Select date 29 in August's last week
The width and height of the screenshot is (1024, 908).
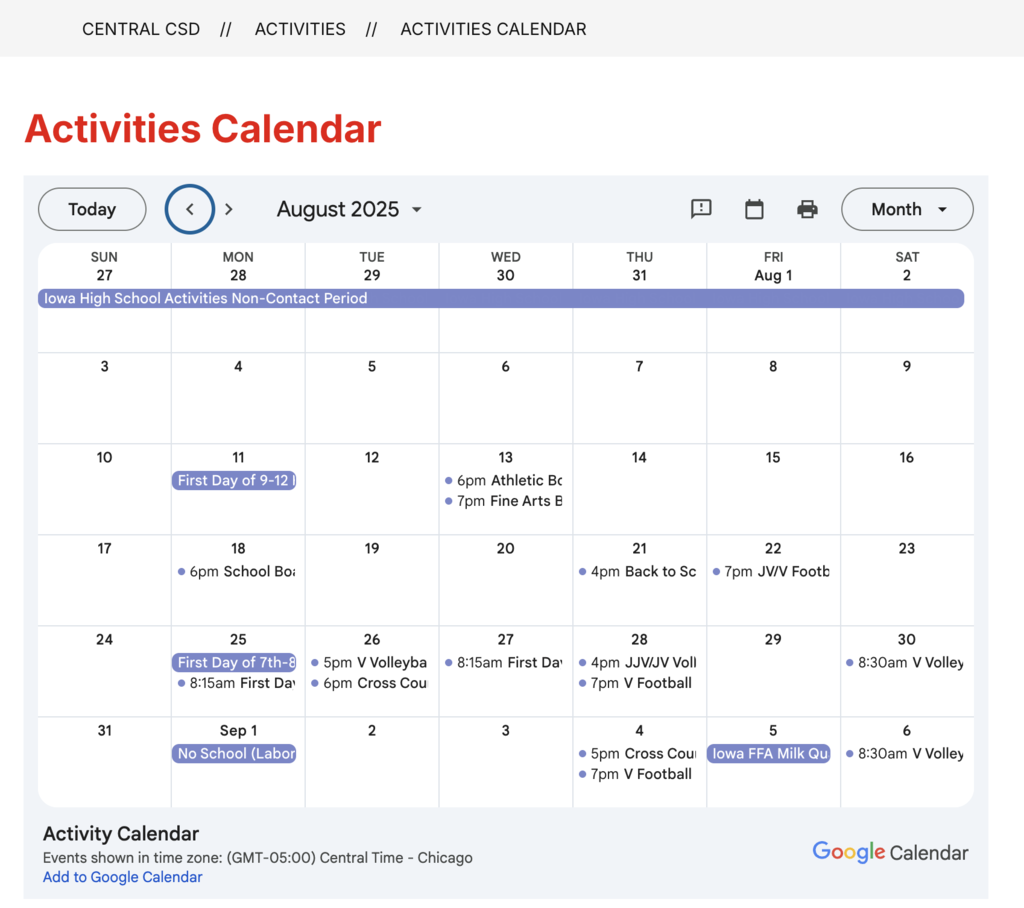773,640
